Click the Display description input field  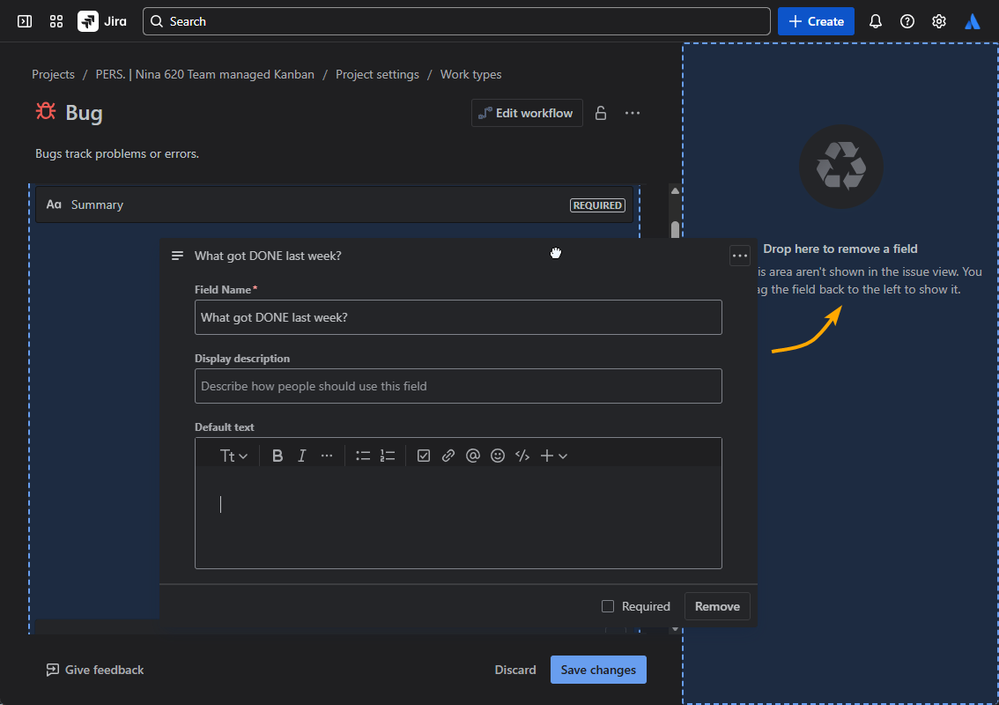coord(458,386)
